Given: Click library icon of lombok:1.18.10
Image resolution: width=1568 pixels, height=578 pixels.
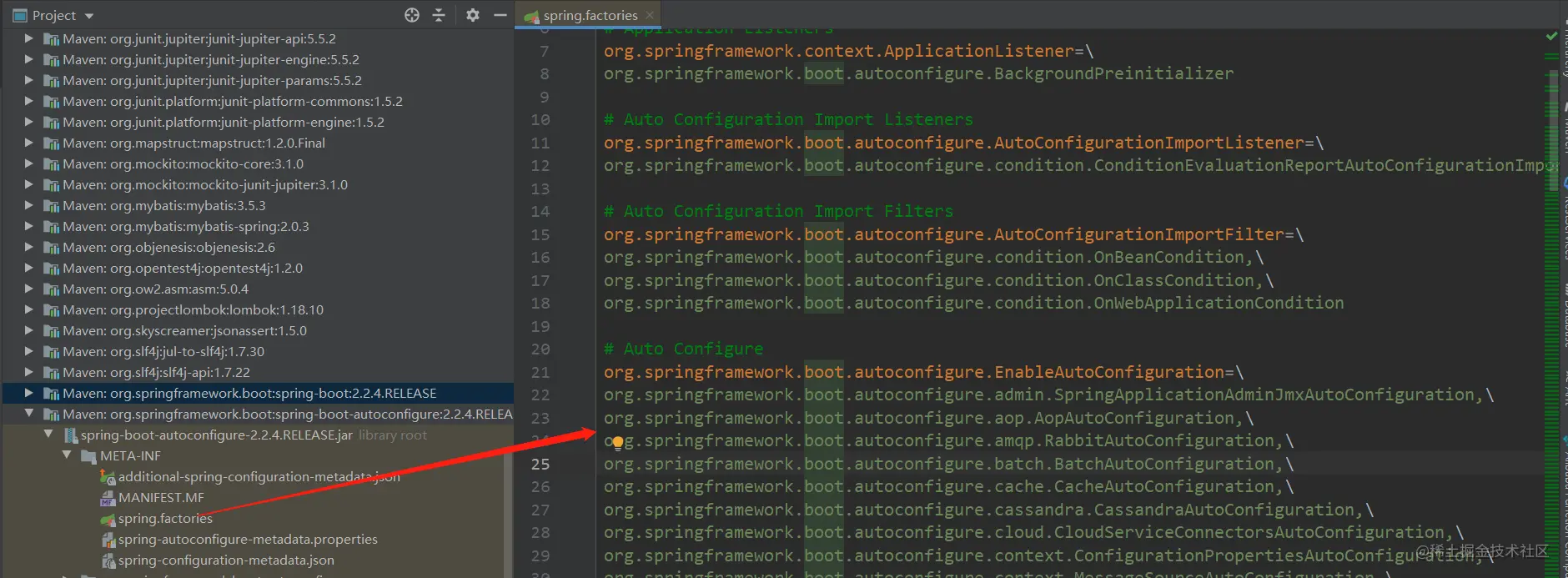Looking at the screenshot, I should click(51, 310).
